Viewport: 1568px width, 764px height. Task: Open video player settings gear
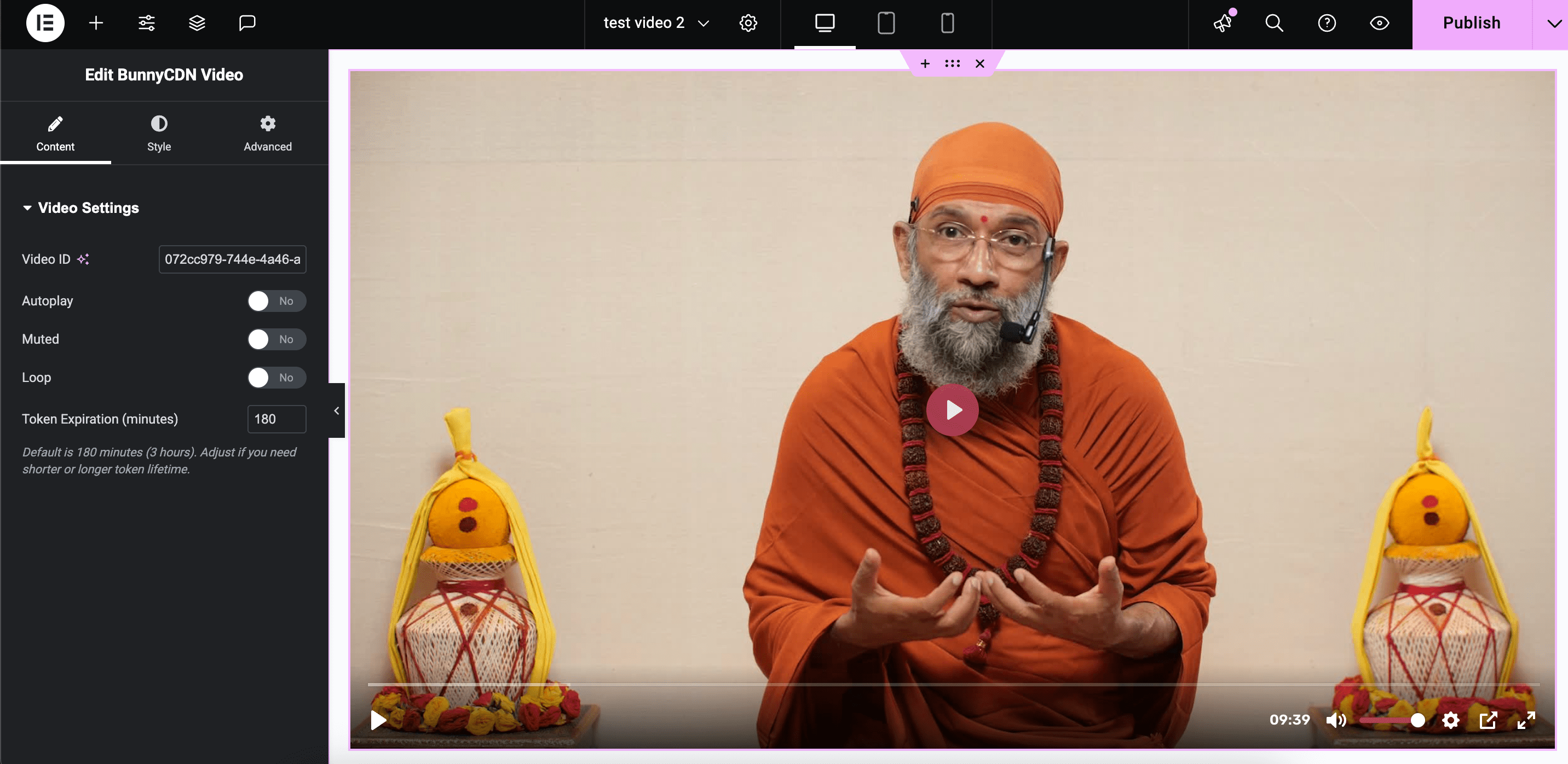1450,720
